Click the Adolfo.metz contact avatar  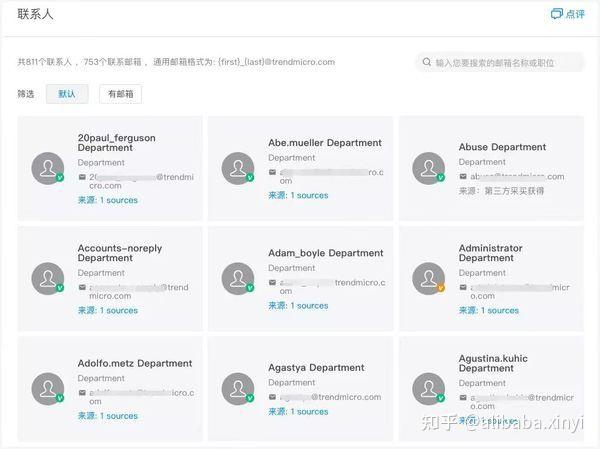[48, 388]
